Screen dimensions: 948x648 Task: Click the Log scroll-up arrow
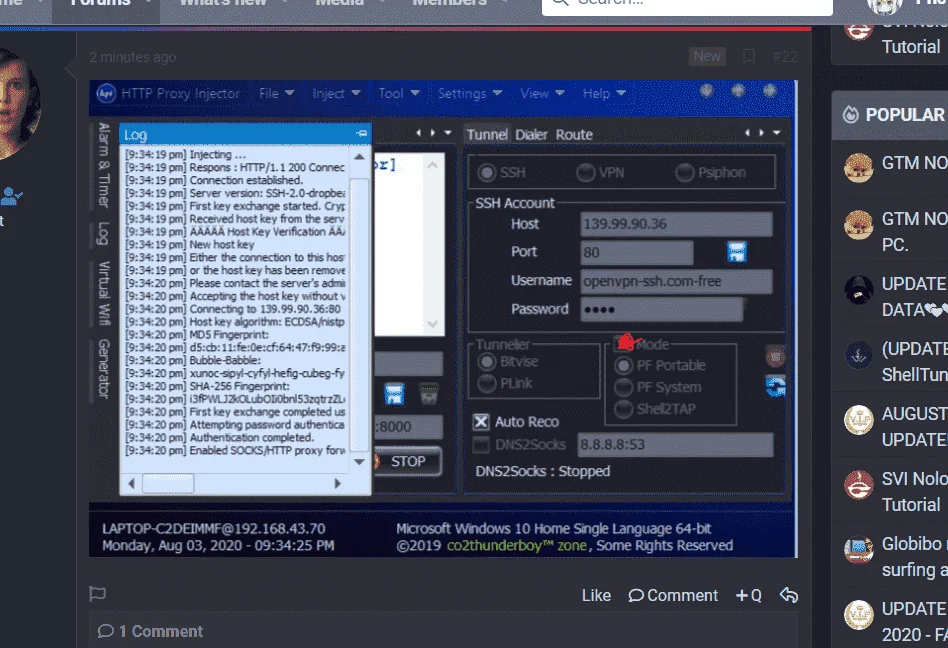coord(359,157)
